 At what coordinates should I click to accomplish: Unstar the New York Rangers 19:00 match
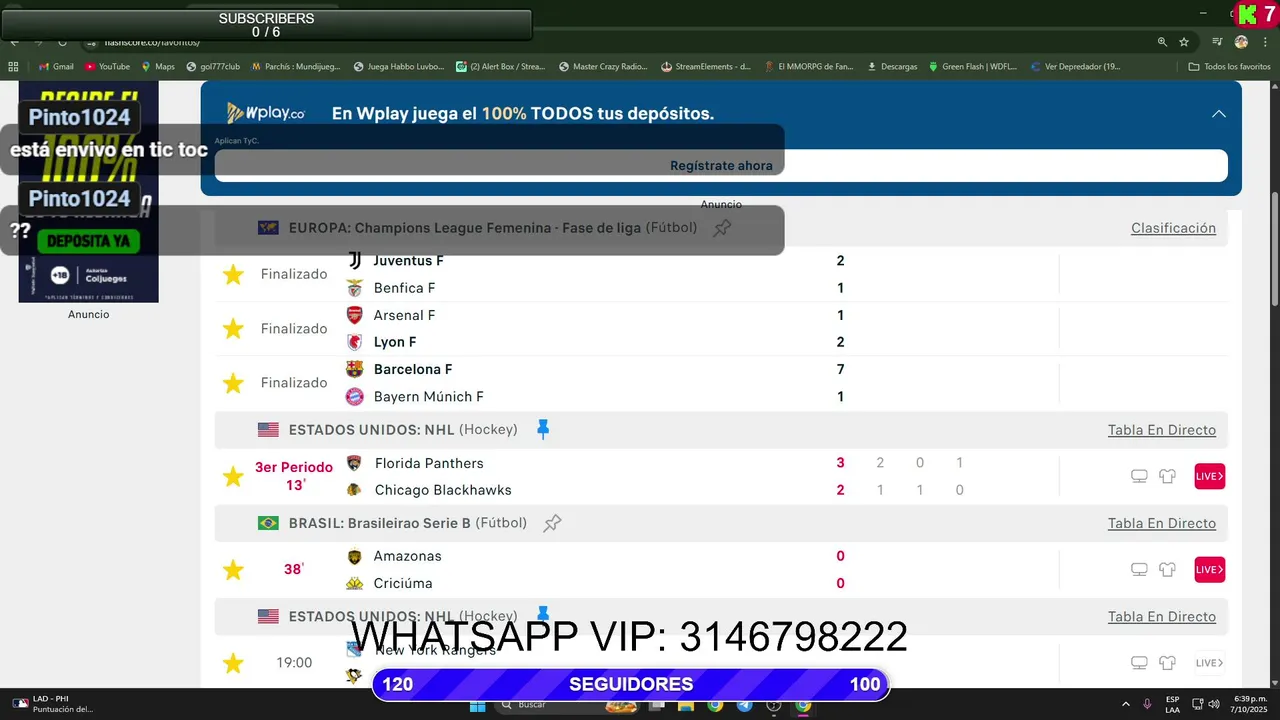(233, 663)
